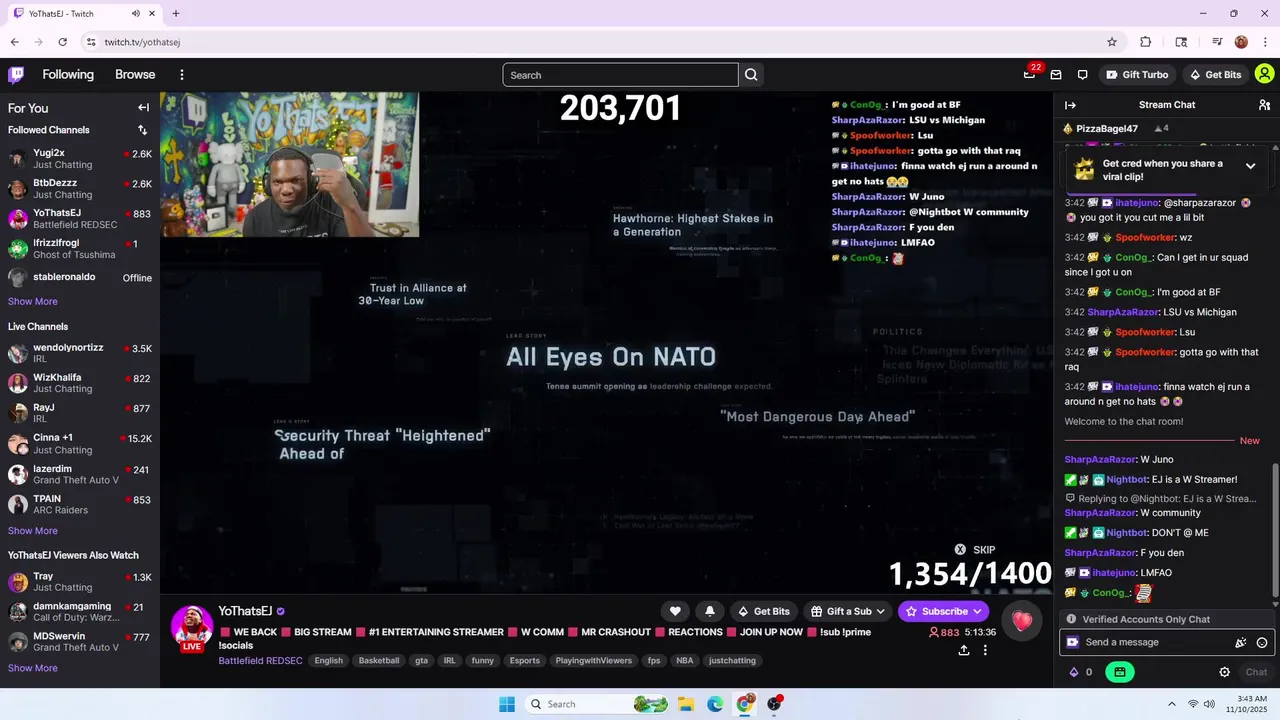Toggle notifications bell for YoThatsEJ
Image resolution: width=1280 pixels, height=720 pixels.
click(x=710, y=611)
